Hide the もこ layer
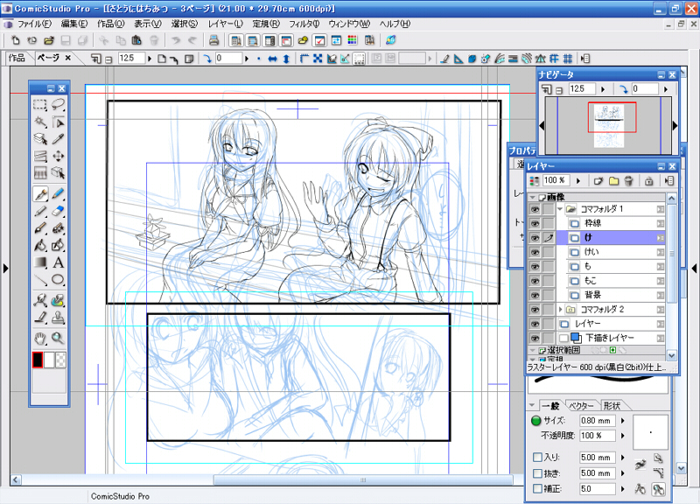Viewport: 700px width, 504px height. 534,281
